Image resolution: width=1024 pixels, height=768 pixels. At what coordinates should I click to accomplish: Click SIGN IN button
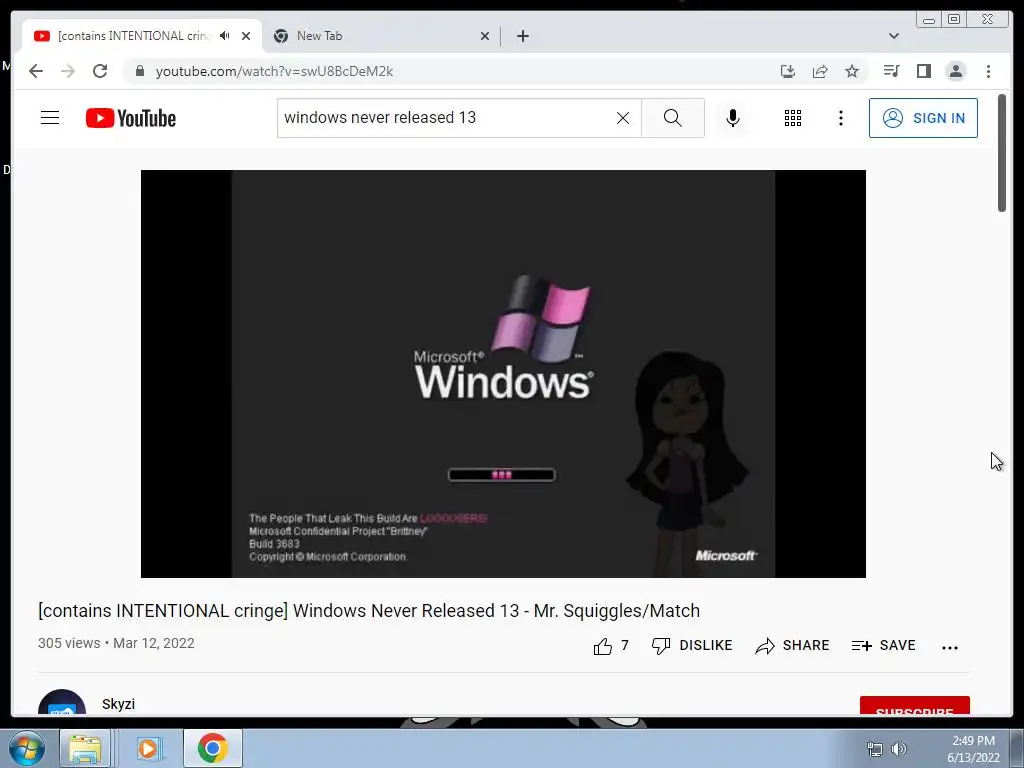(x=923, y=118)
